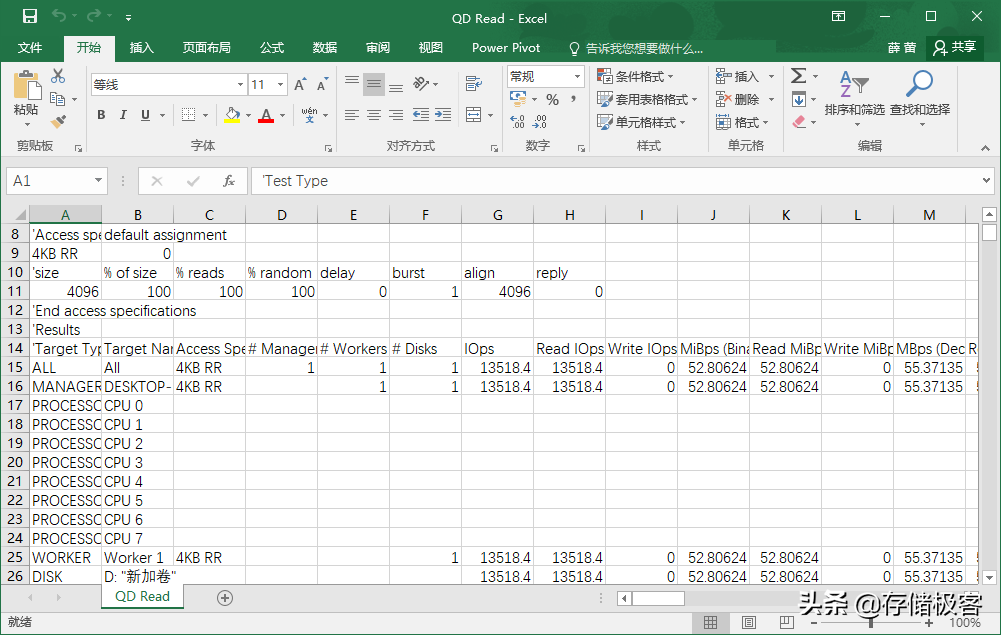Viewport: 1001px width, 635px height.
Task: Open the 插入 ribbon tab
Action: [142, 48]
